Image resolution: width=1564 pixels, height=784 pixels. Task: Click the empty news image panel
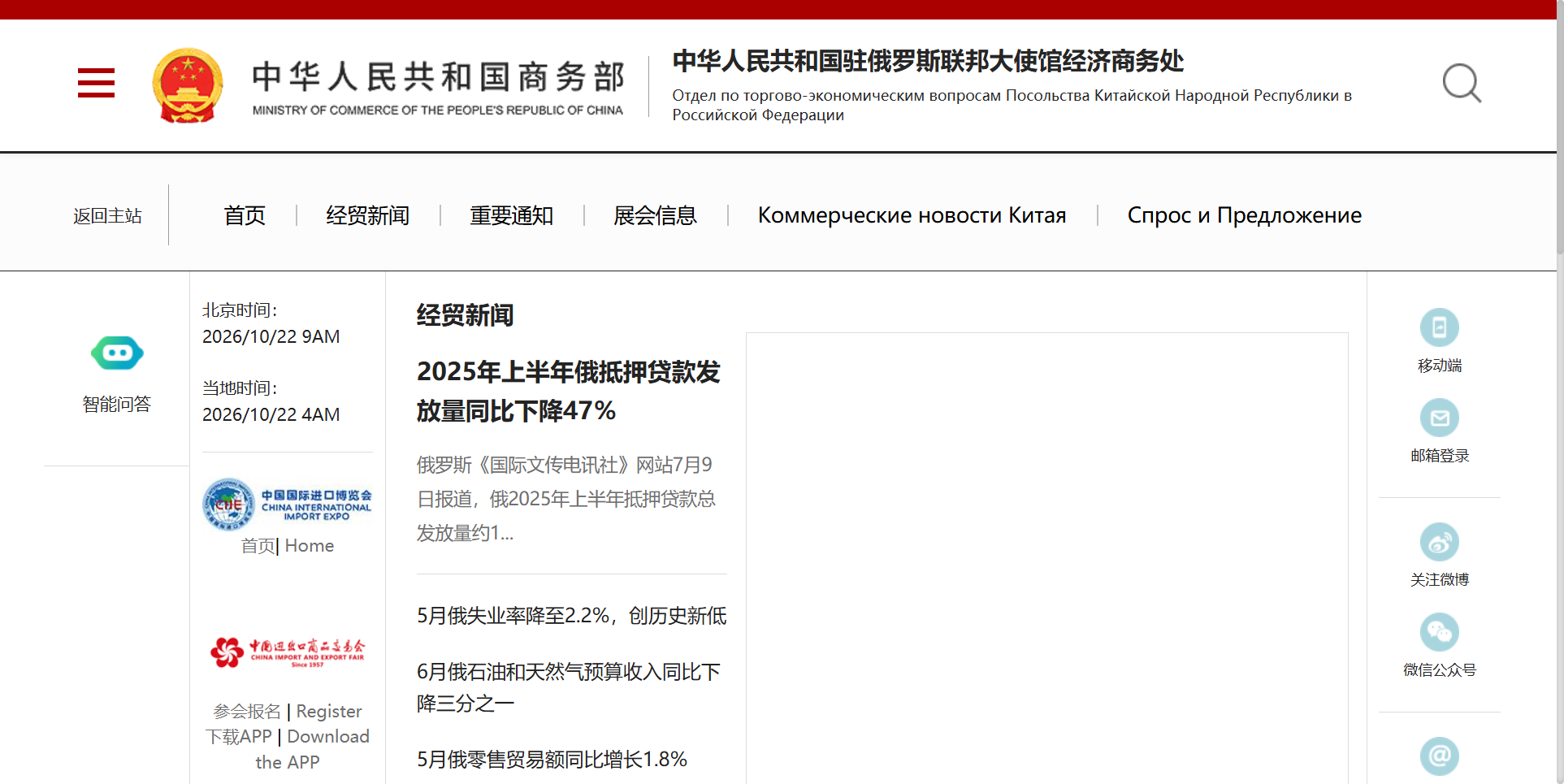[1046, 558]
